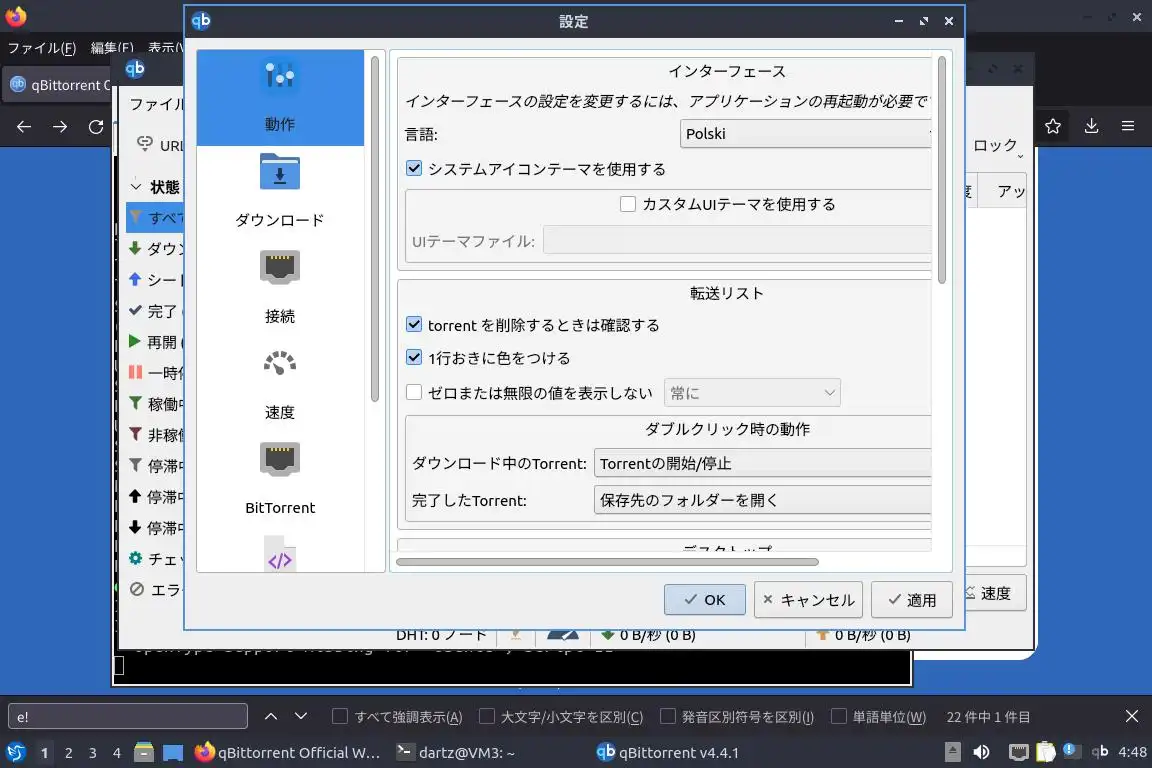Open the file manager launcher in taskbar
Viewport: 1152px width, 768px height.
[144, 752]
